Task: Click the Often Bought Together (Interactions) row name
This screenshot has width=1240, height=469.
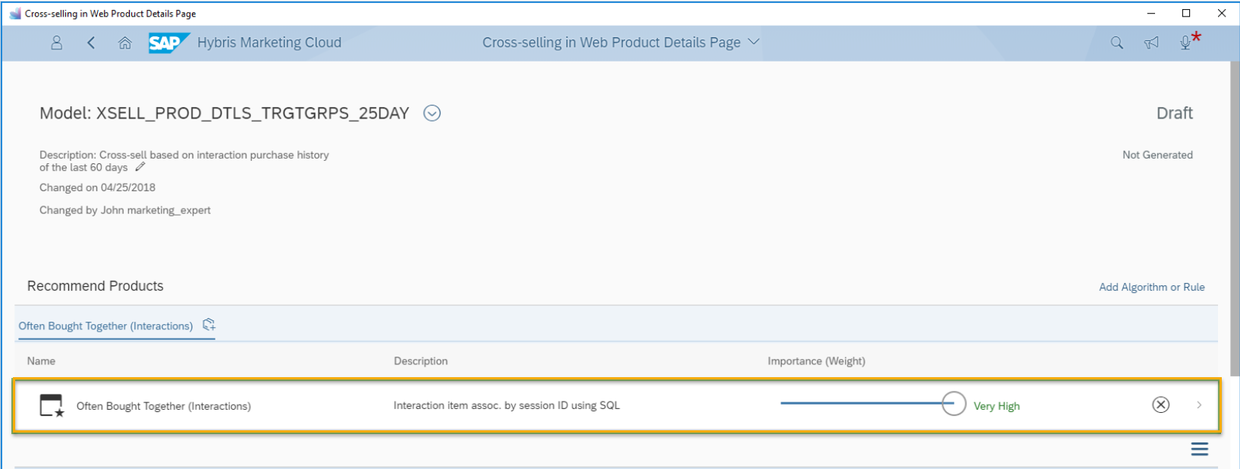Action: coord(164,406)
